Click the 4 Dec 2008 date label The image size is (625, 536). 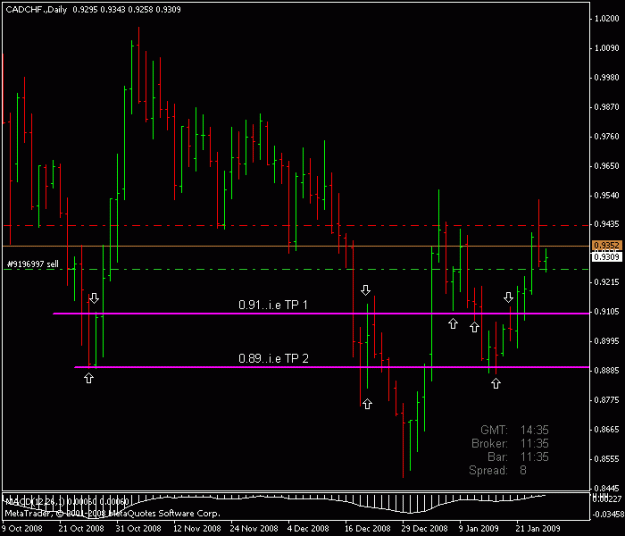[x=309, y=529]
